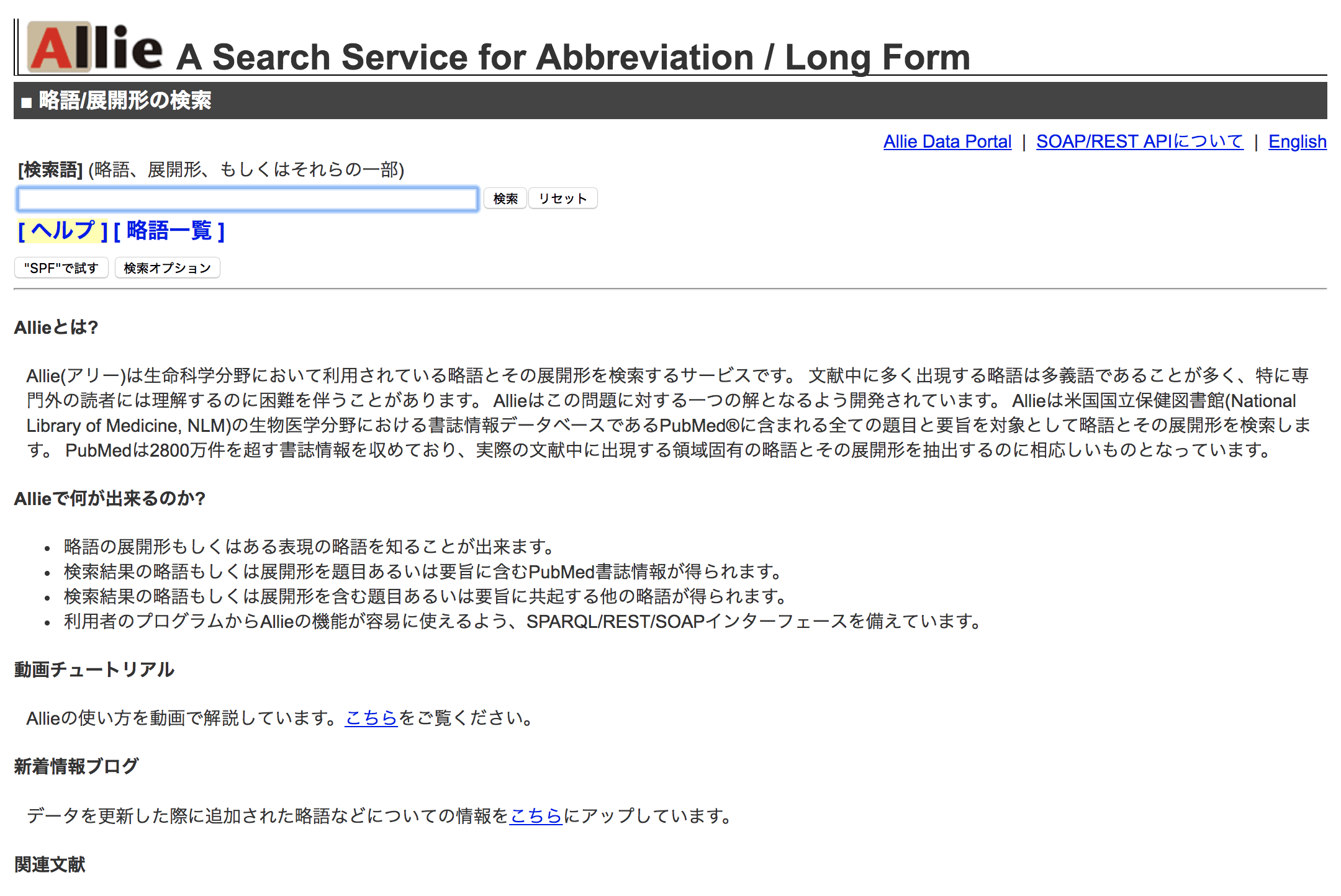Click the "SPF"で試す button
1341x896 pixels.
61,268
